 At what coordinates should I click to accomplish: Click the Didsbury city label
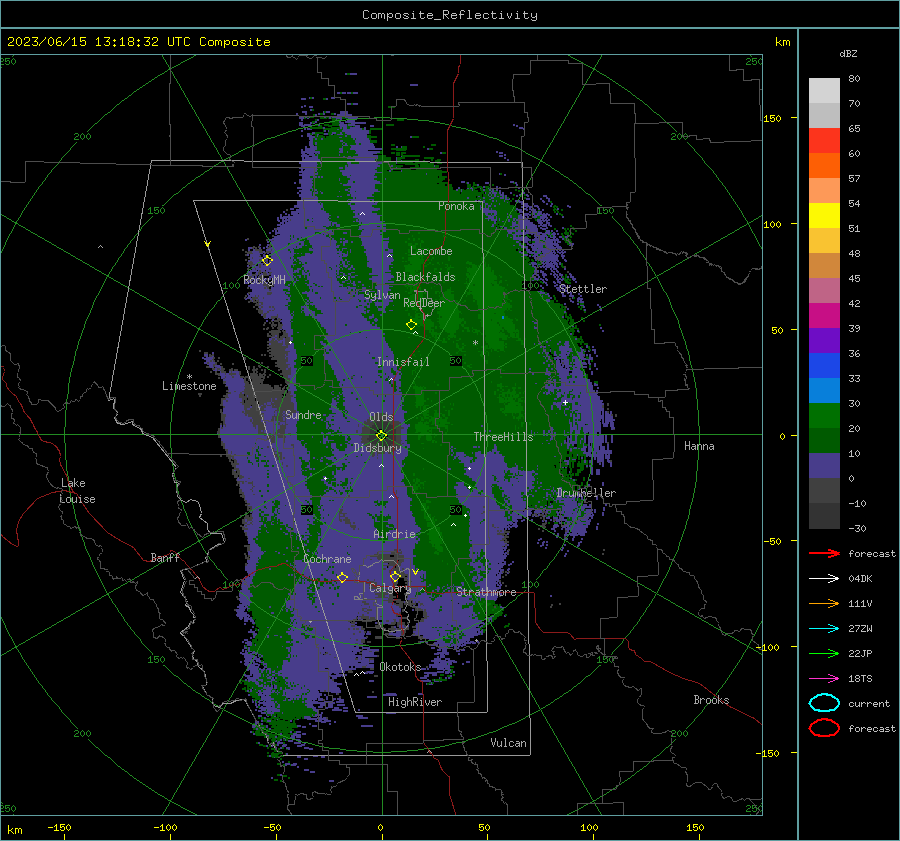(377, 448)
